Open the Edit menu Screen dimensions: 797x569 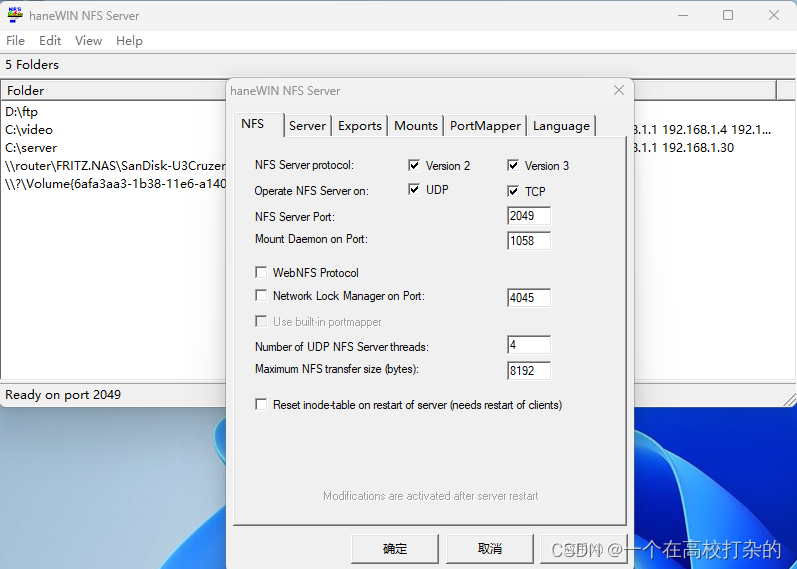point(50,41)
